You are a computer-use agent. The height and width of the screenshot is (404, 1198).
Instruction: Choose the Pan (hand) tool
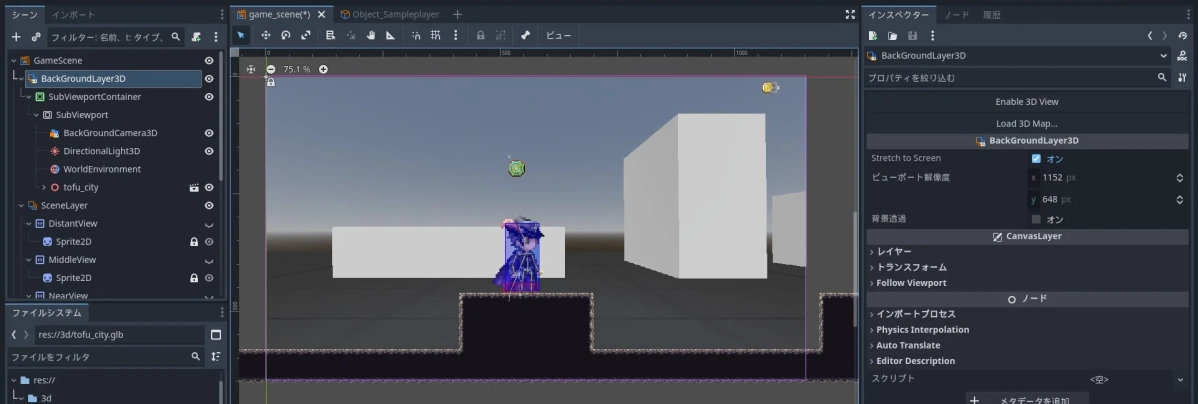click(x=371, y=35)
